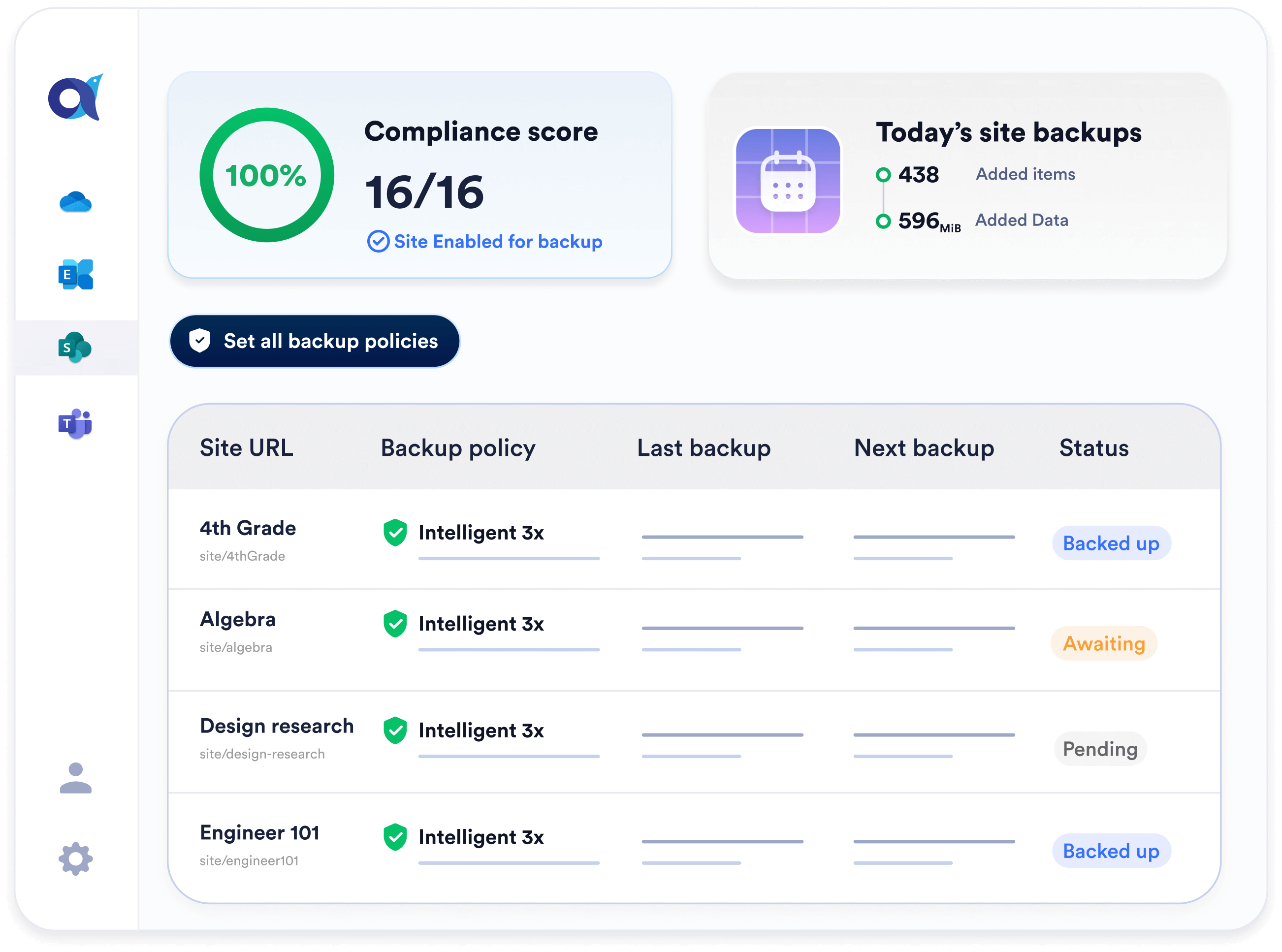The height and width of the screenshot is (952, 1282).
Task: Select the SharePoint sidebar icon
Action: [75, 348]
